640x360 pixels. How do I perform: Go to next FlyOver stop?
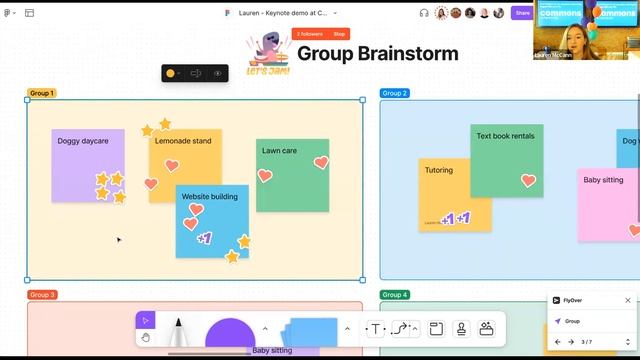[x=571, y=342]
